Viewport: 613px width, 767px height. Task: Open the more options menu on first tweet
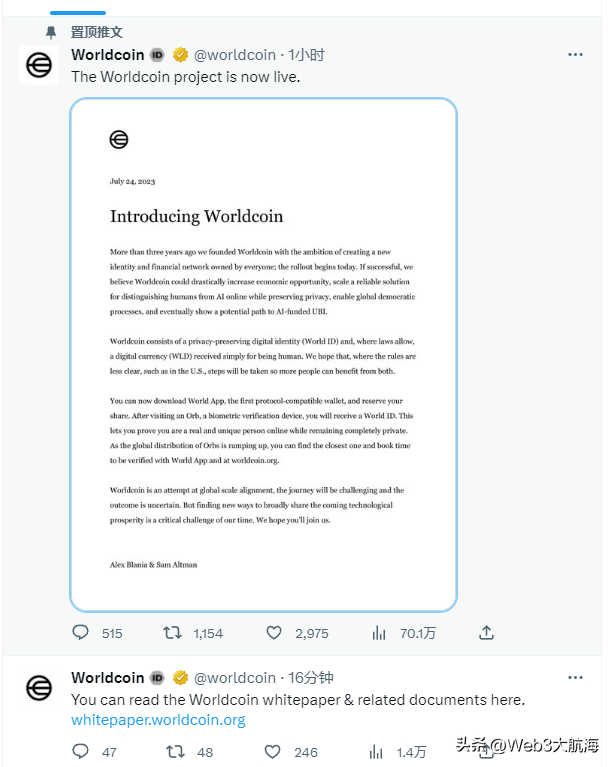576,55
